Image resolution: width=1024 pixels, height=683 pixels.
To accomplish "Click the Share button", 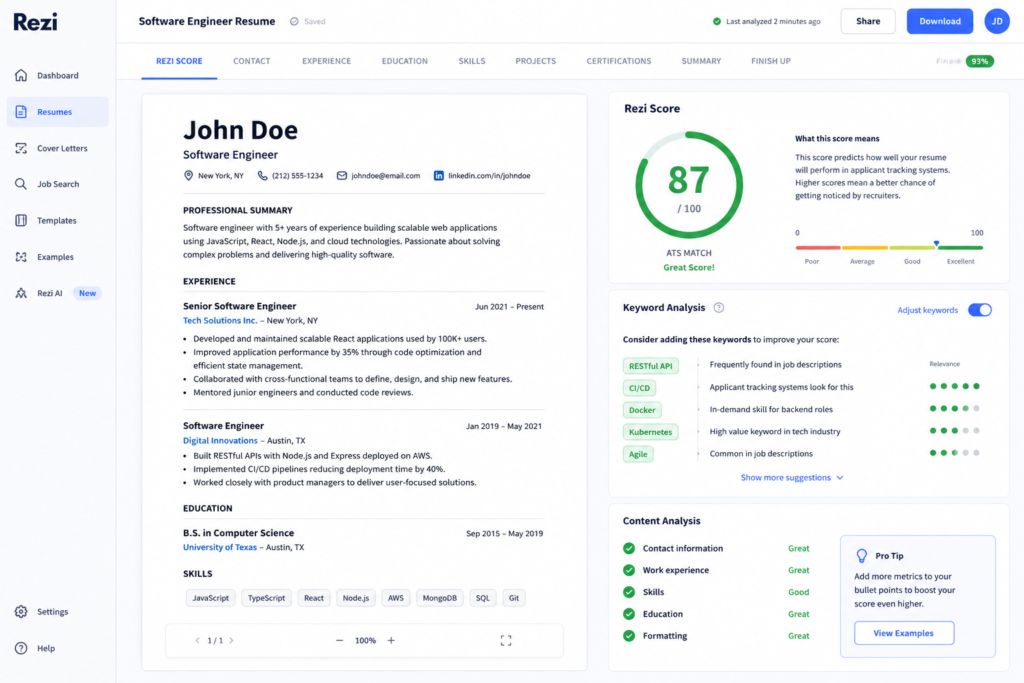I will pos(868,22).
